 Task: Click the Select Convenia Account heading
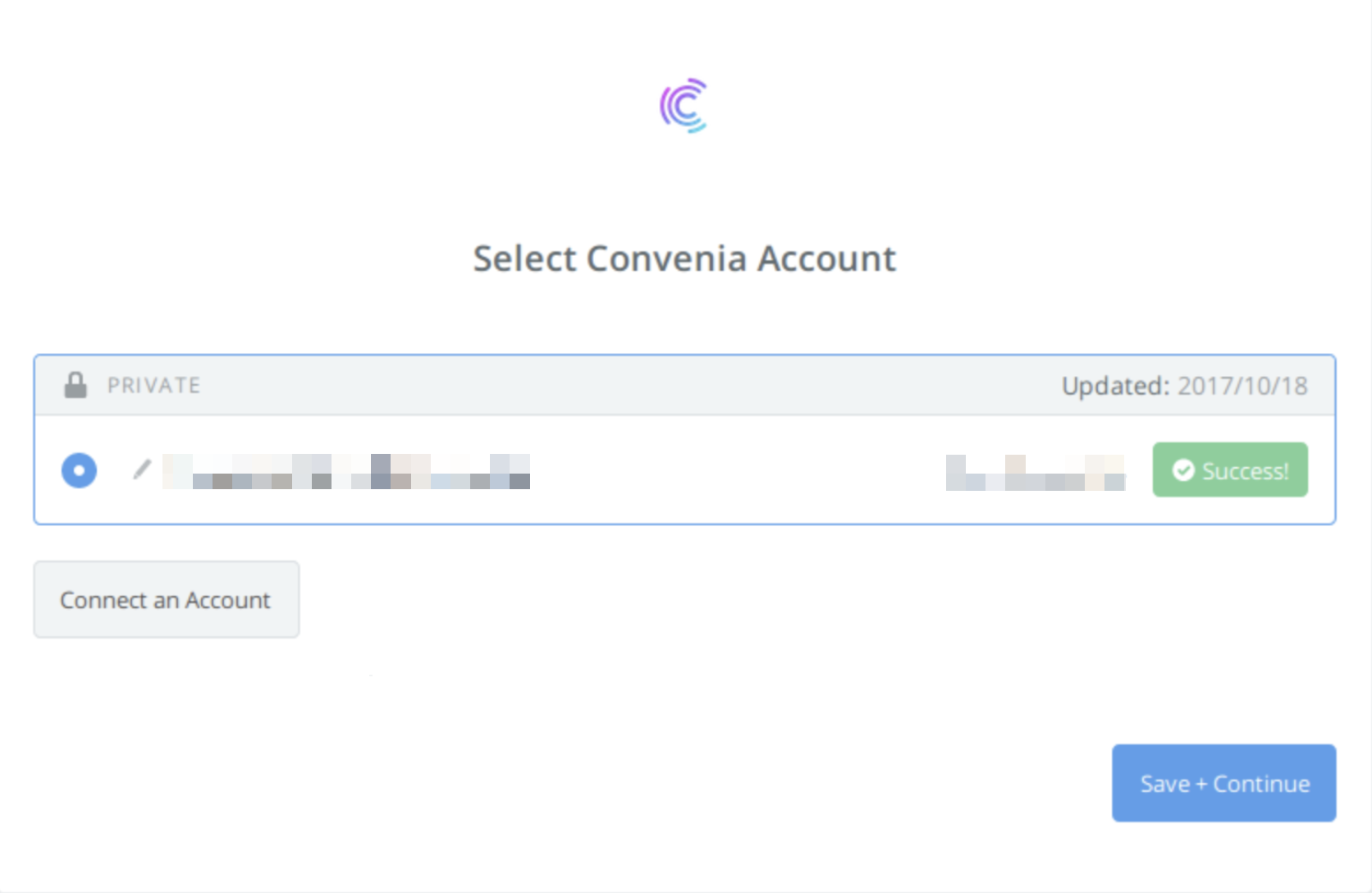point(684,259)
